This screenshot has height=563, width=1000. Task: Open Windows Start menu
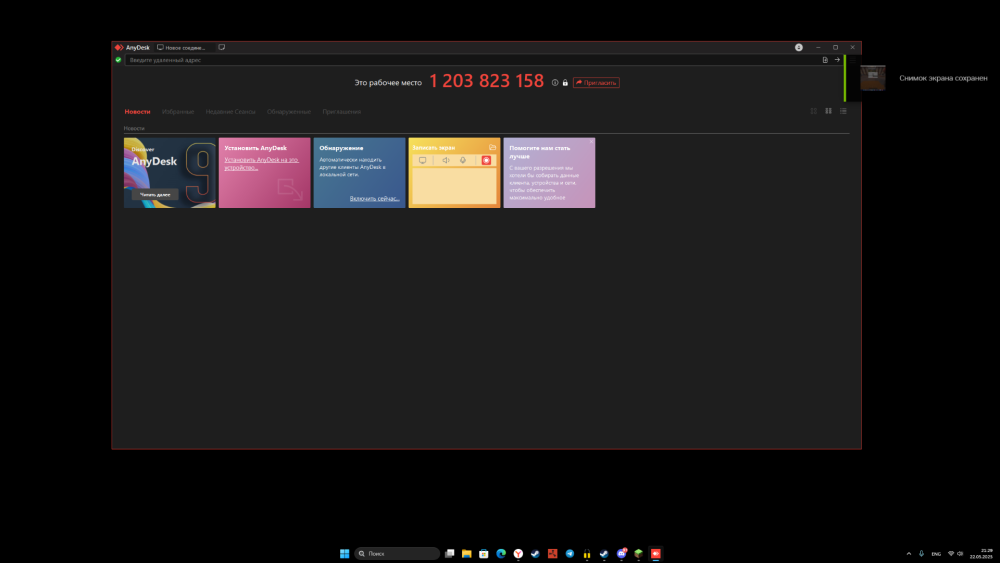344,553
